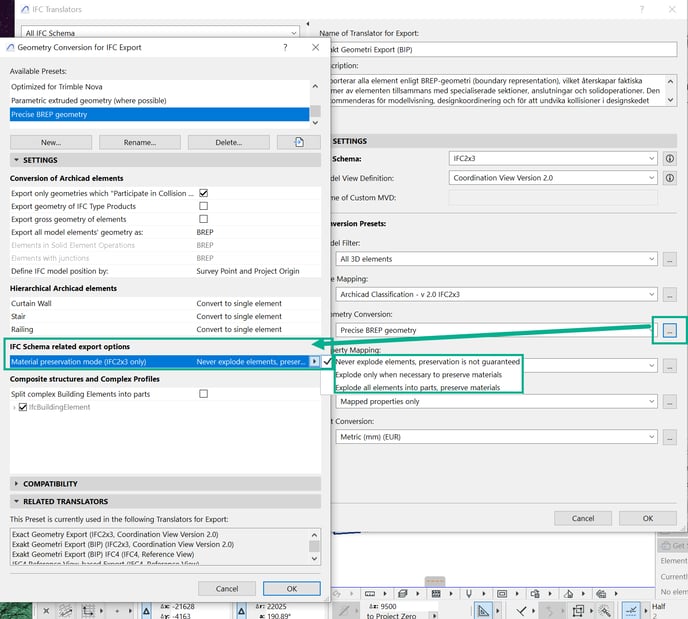
Task: Click the Survey Point and Project Origin value
Action: 248,271
